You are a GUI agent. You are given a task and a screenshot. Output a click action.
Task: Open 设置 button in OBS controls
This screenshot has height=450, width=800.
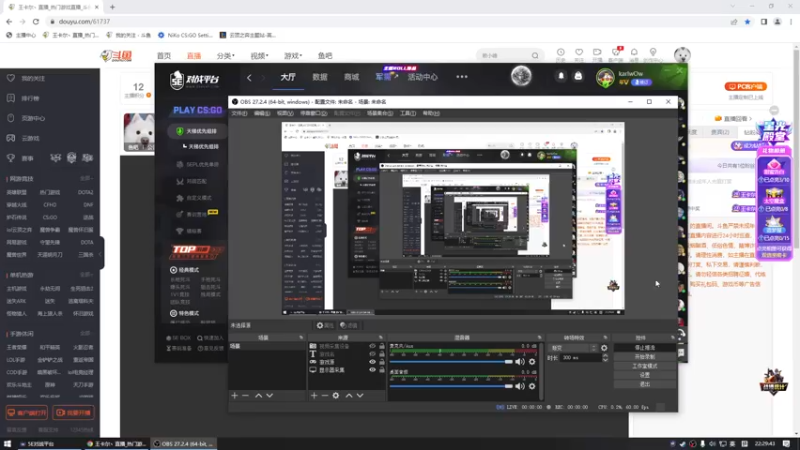[x=644, y=375]
